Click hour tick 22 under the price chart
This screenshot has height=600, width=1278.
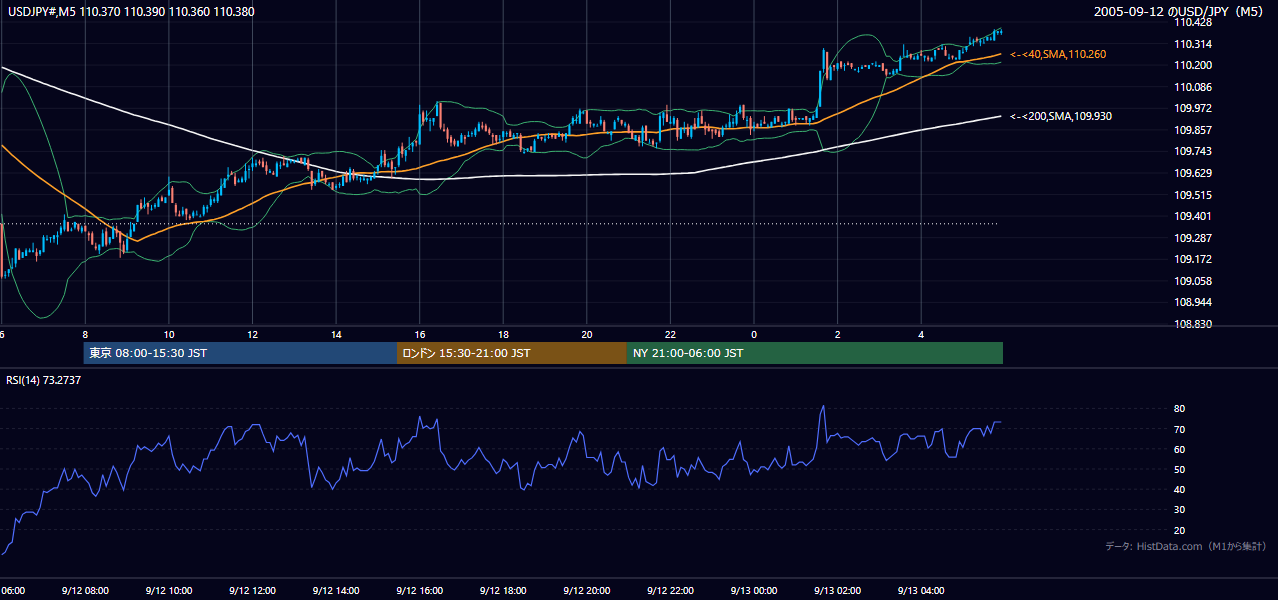coord(671,334)
